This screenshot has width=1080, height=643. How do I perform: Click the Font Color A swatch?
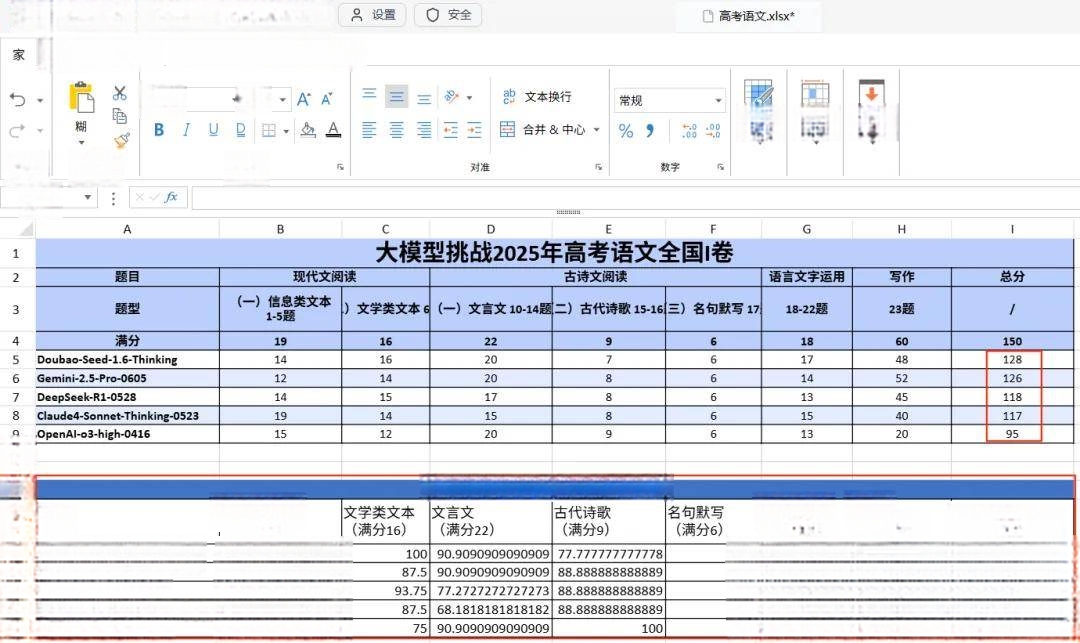pos(333,129)
